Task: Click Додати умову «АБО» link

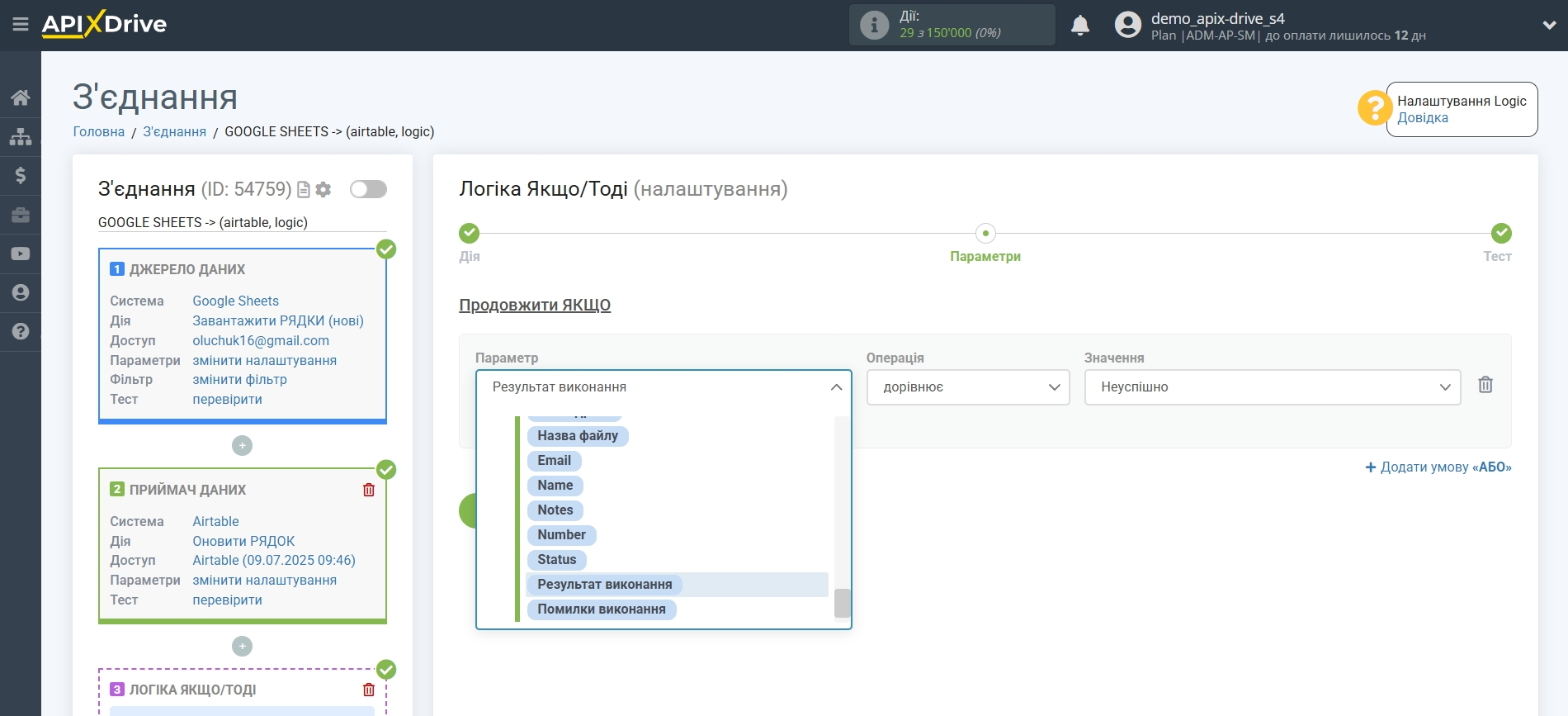Action: [1438, 467]
